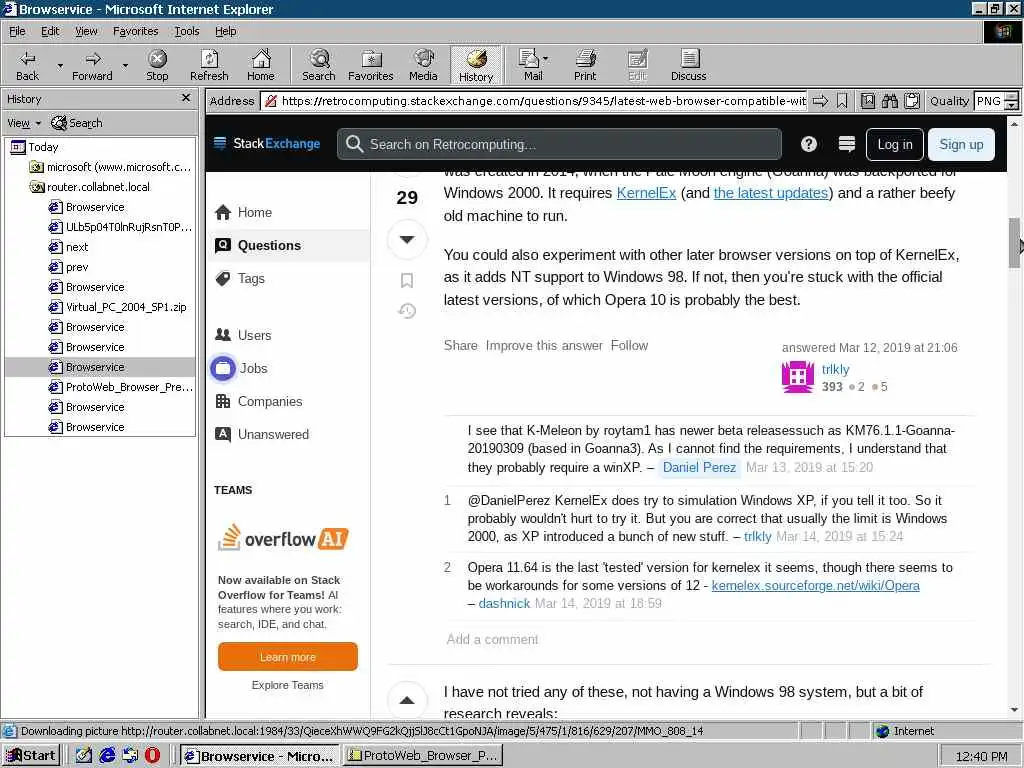Open Users in site sidebar
The height and width of the screenshot is (768, 1024).
(x=243, y=335)
